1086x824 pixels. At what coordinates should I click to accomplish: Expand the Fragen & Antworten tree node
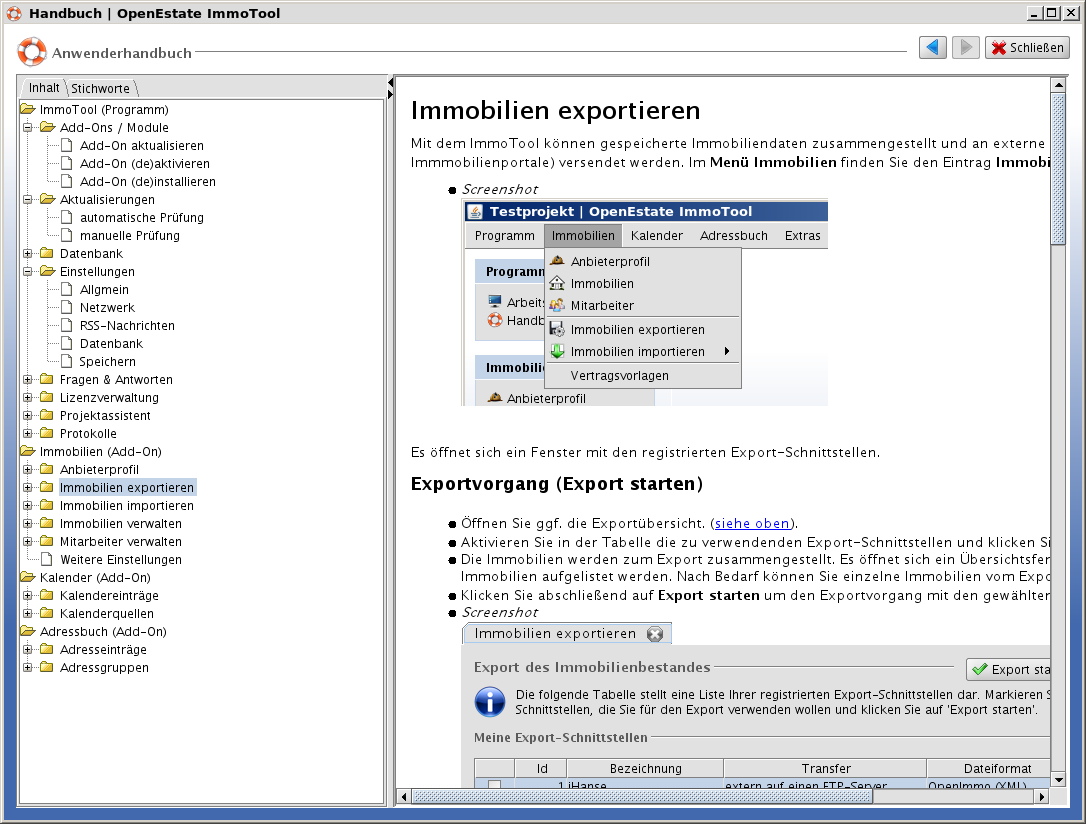[28, 380]
